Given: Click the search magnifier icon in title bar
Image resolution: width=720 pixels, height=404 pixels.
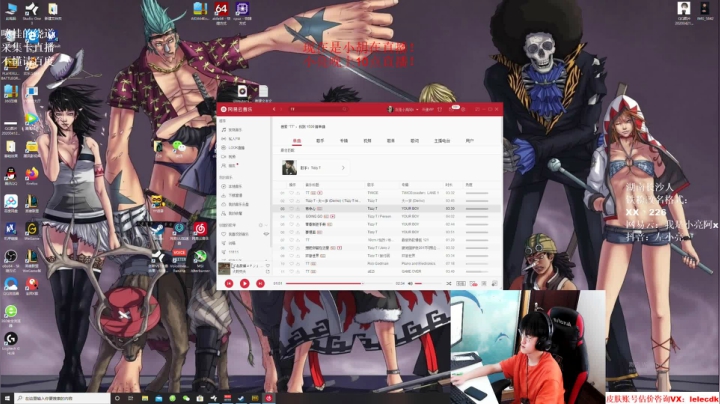Looking at the screenshot, I should (344, 109).
